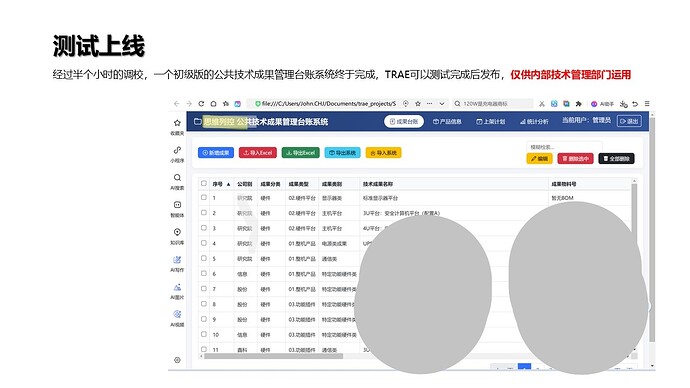The height and width of the screenshot is (388, 690).
Task: Go back with the browser back arrow
Action: (176, 104)
